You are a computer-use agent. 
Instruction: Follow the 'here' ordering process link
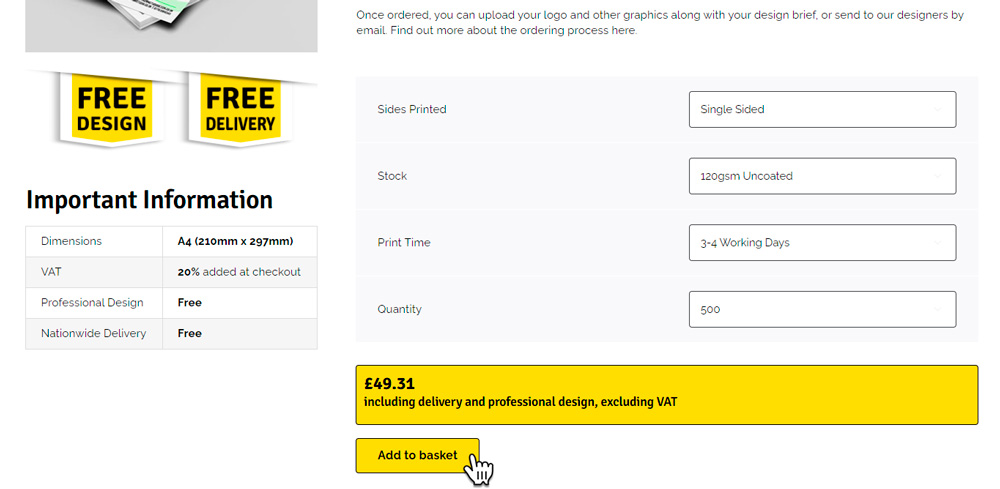tap(624, 31)
